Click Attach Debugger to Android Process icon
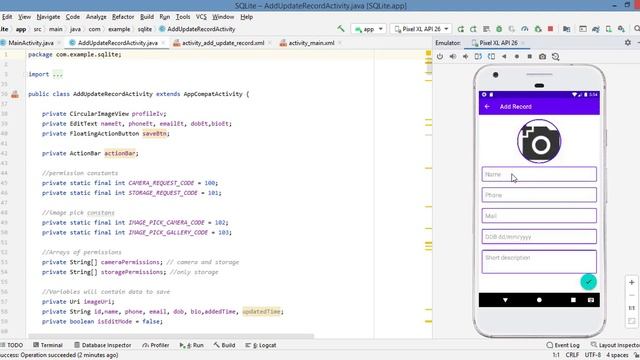Image resolution: width=640 pixels, height=360 pixels. coord(538,29)
